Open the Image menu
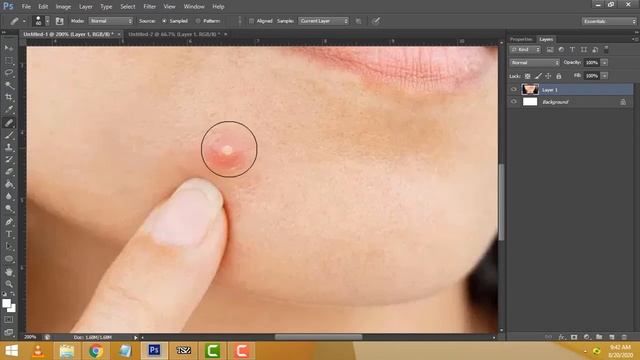Image resolution: width=640 pixels, height=360 pixels. pyautogui.click(x=63, y=7)
